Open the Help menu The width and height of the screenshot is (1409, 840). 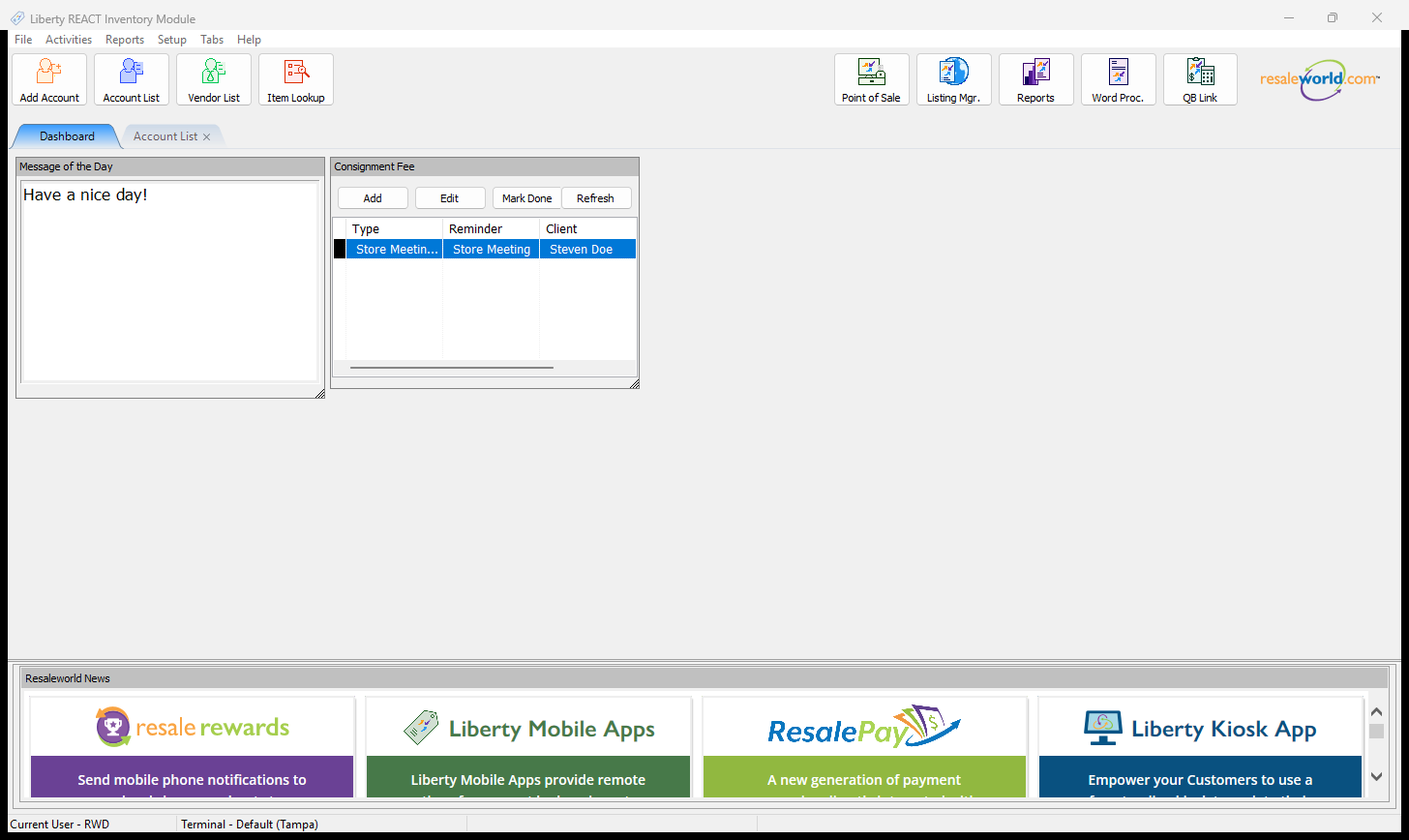click(x=249, y=40)
